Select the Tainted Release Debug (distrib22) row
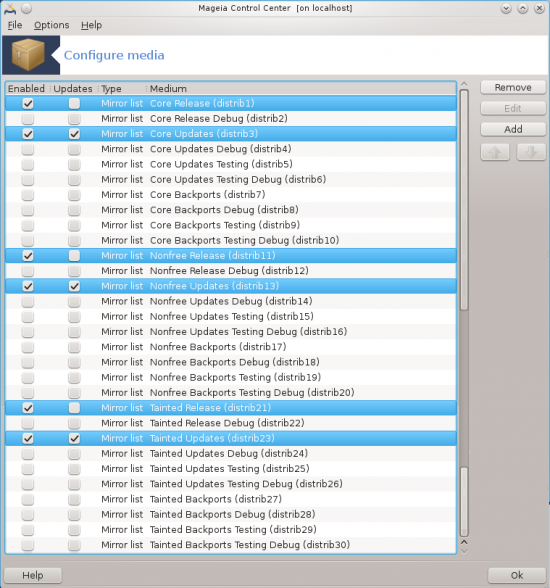The image size is (550, 588). (231, 423)
